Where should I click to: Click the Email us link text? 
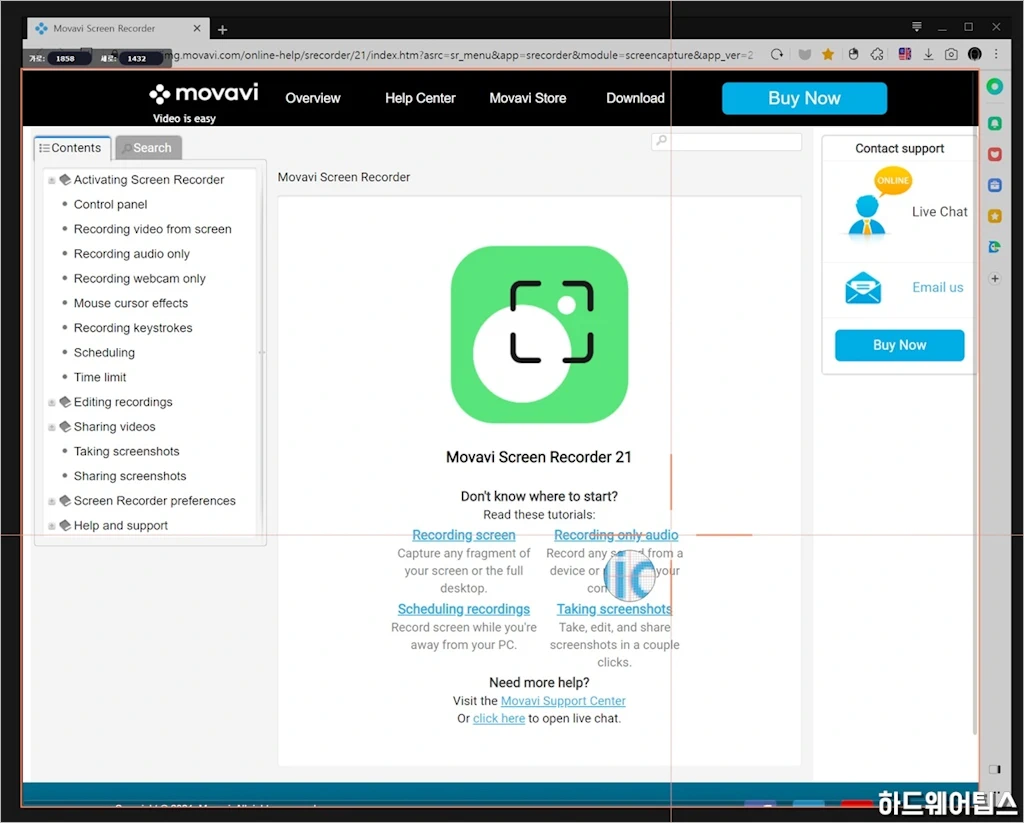937,287
